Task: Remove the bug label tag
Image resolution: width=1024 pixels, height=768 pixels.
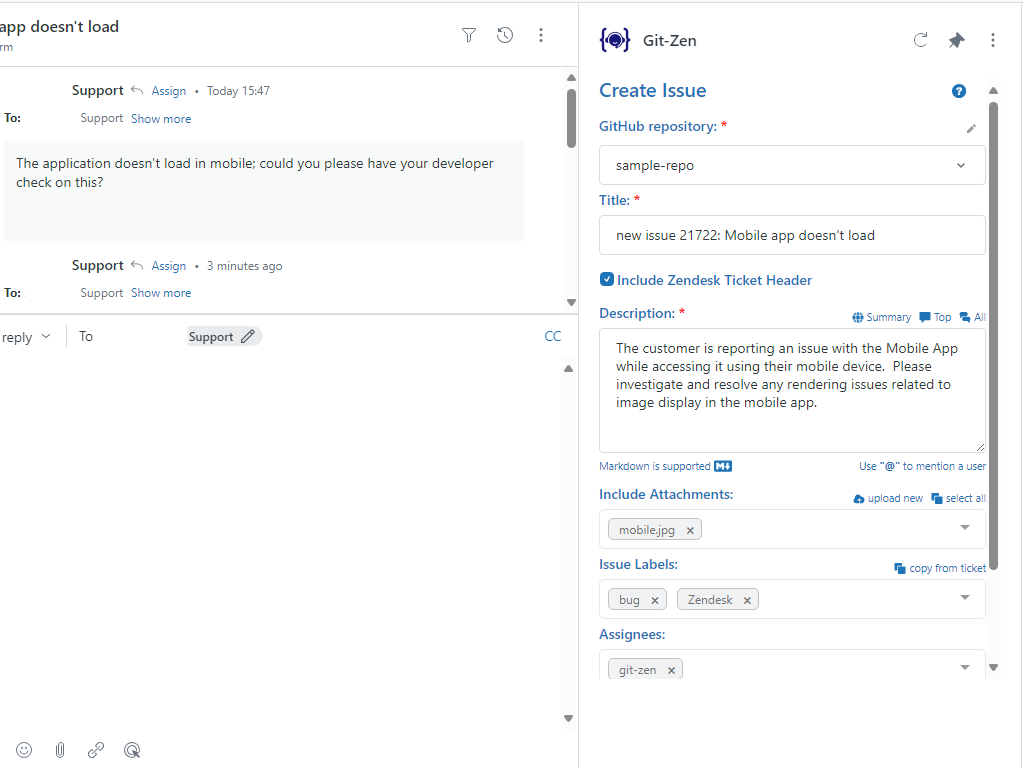Action: (655, 600)
